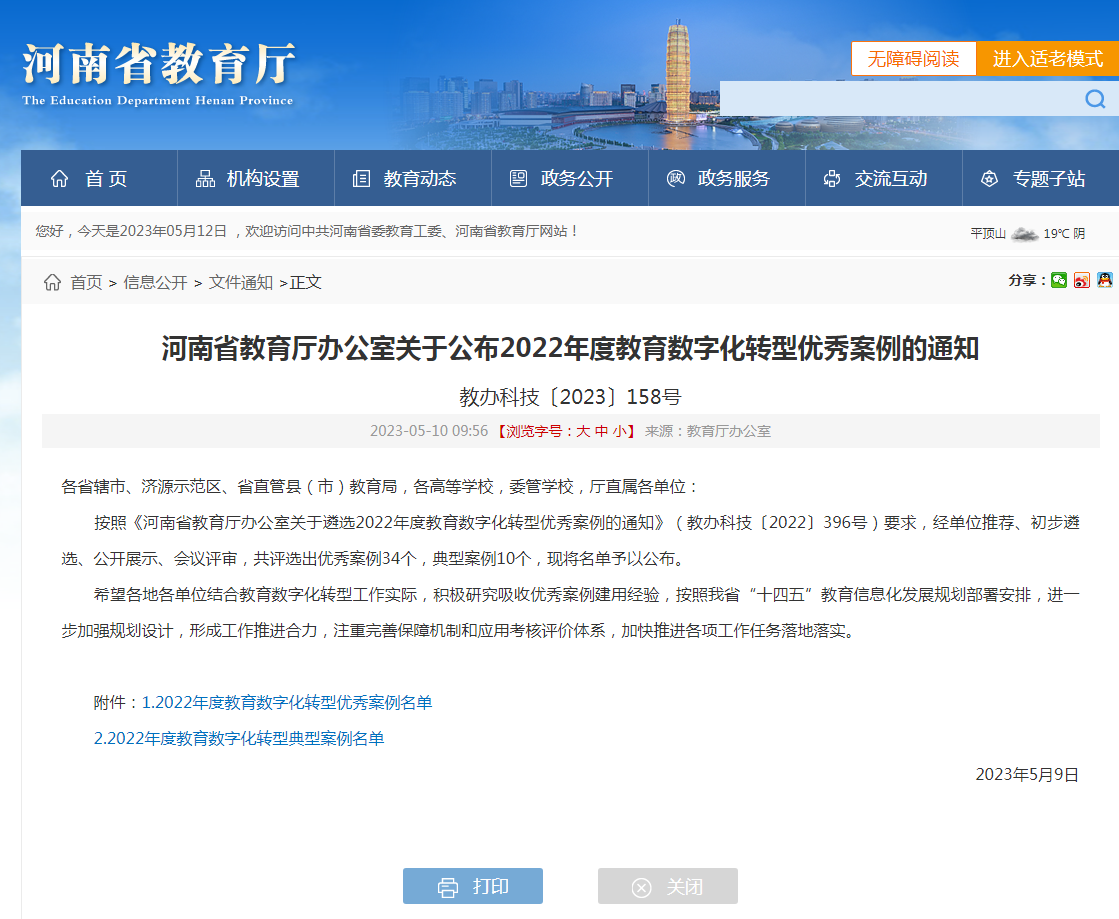Click the document number 教办科技〔2023〕158号
Screen dimensions: 1119x919
pos(570,397)
